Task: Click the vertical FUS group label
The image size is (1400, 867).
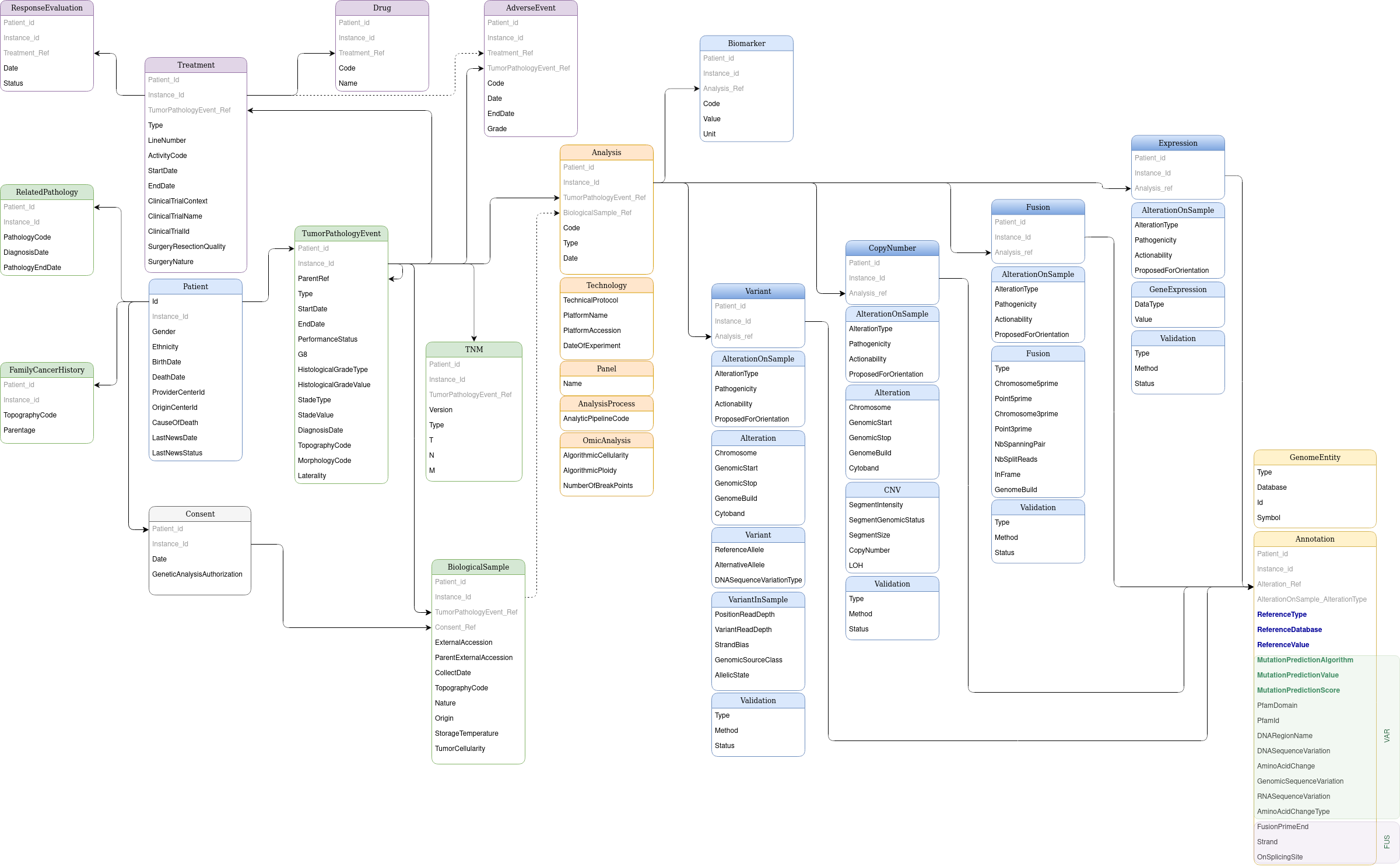Action: point(1387,842)
